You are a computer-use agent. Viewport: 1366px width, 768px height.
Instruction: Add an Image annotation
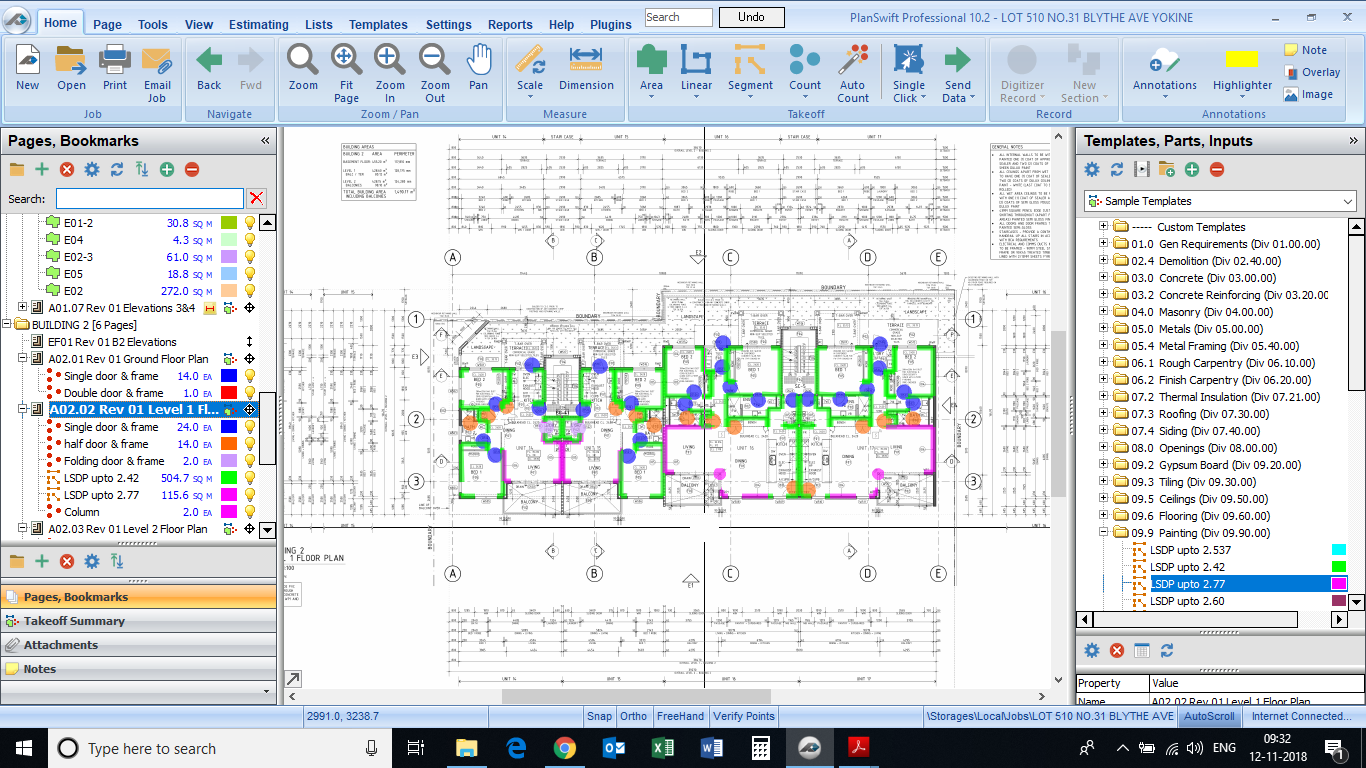(x=1308, y=94)
